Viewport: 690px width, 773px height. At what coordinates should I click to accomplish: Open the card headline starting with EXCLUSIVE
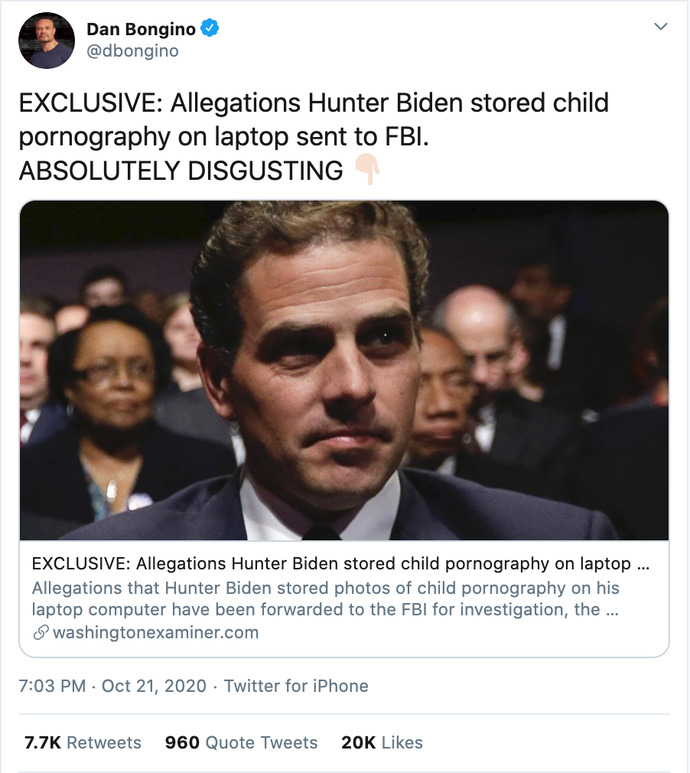point(341,563)
